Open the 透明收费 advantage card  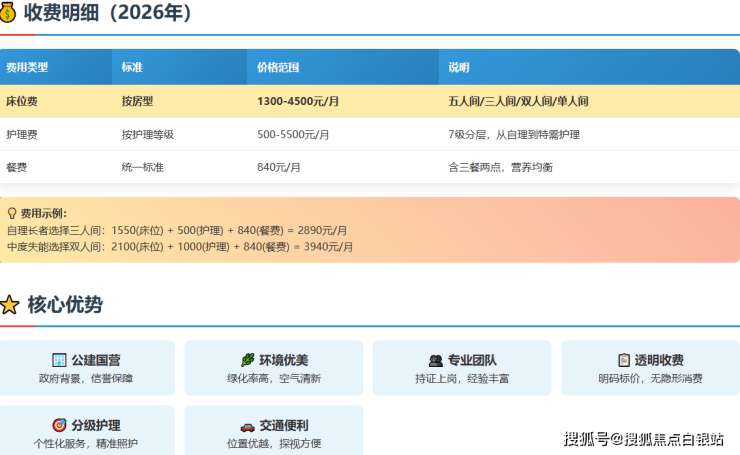coord(650,368)
